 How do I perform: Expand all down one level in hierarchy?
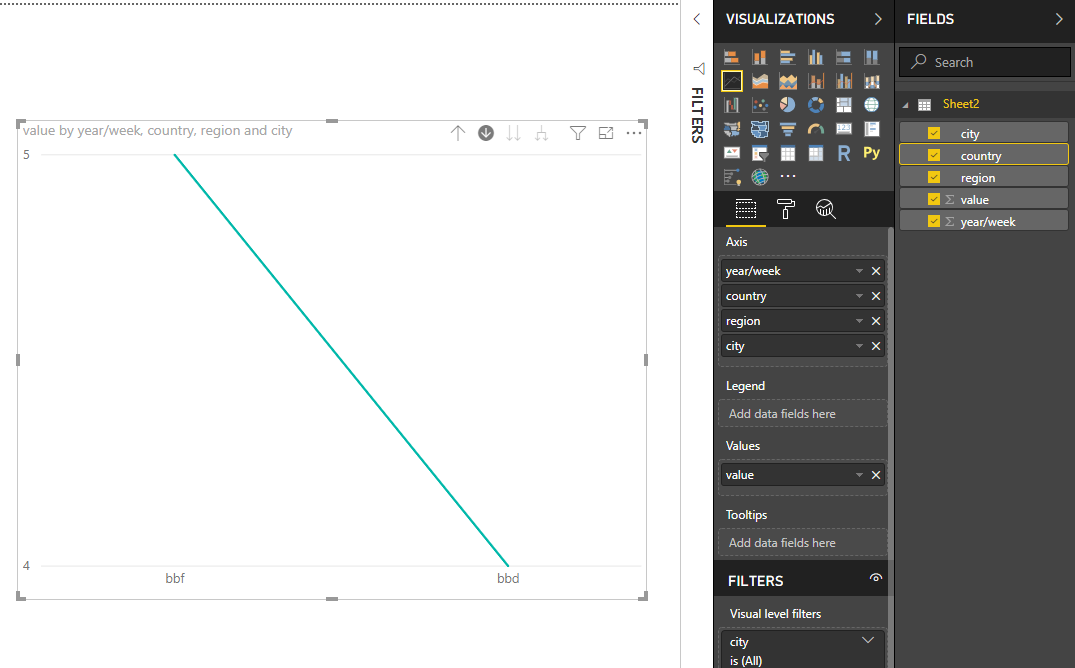(542, 133)
